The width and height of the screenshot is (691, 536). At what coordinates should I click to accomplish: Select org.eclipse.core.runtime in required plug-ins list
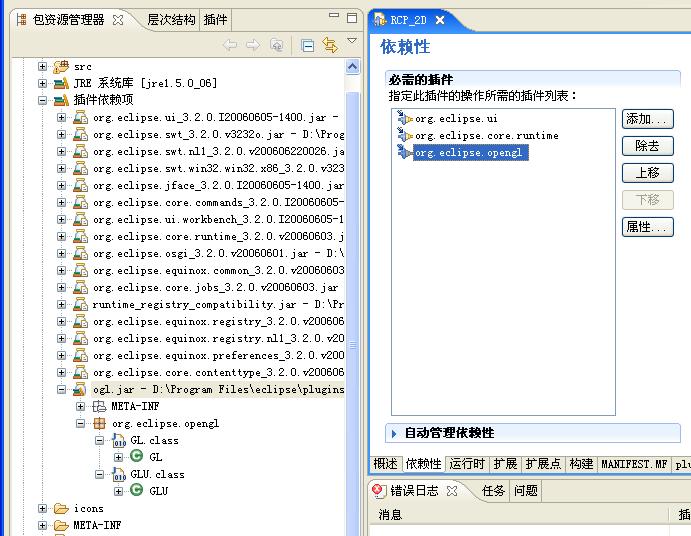tap(487, 135)
